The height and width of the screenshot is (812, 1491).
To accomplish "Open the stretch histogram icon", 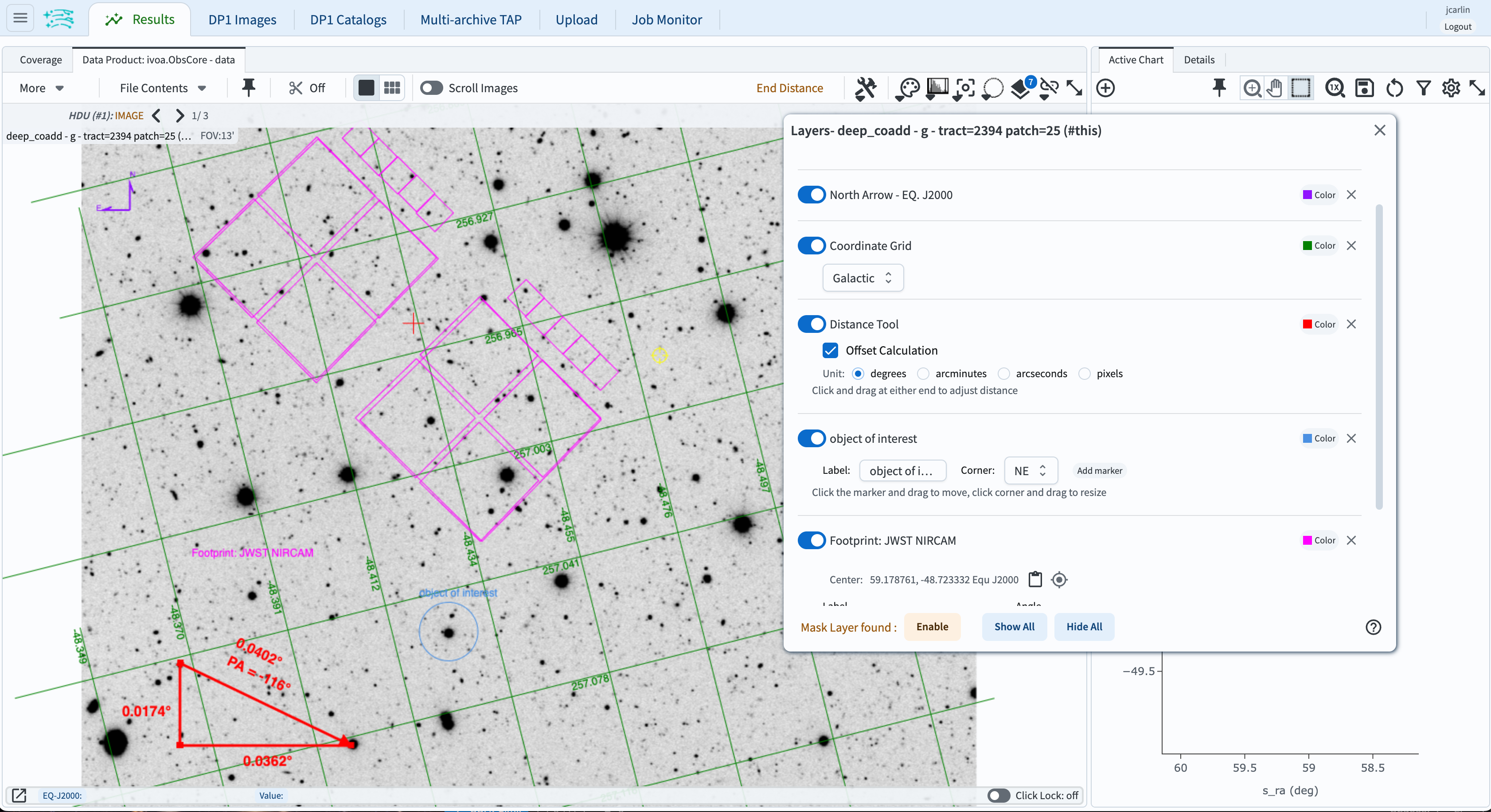I will click(x=937, y=89).
